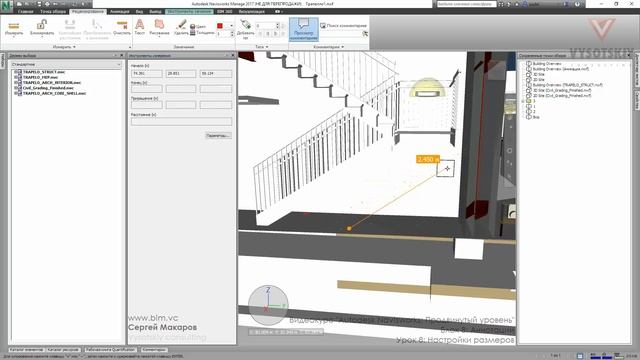This screenshot has height=360, width=640.
Task: Open the Комментарии bottom tab
Action: click(x=154, y=350)
